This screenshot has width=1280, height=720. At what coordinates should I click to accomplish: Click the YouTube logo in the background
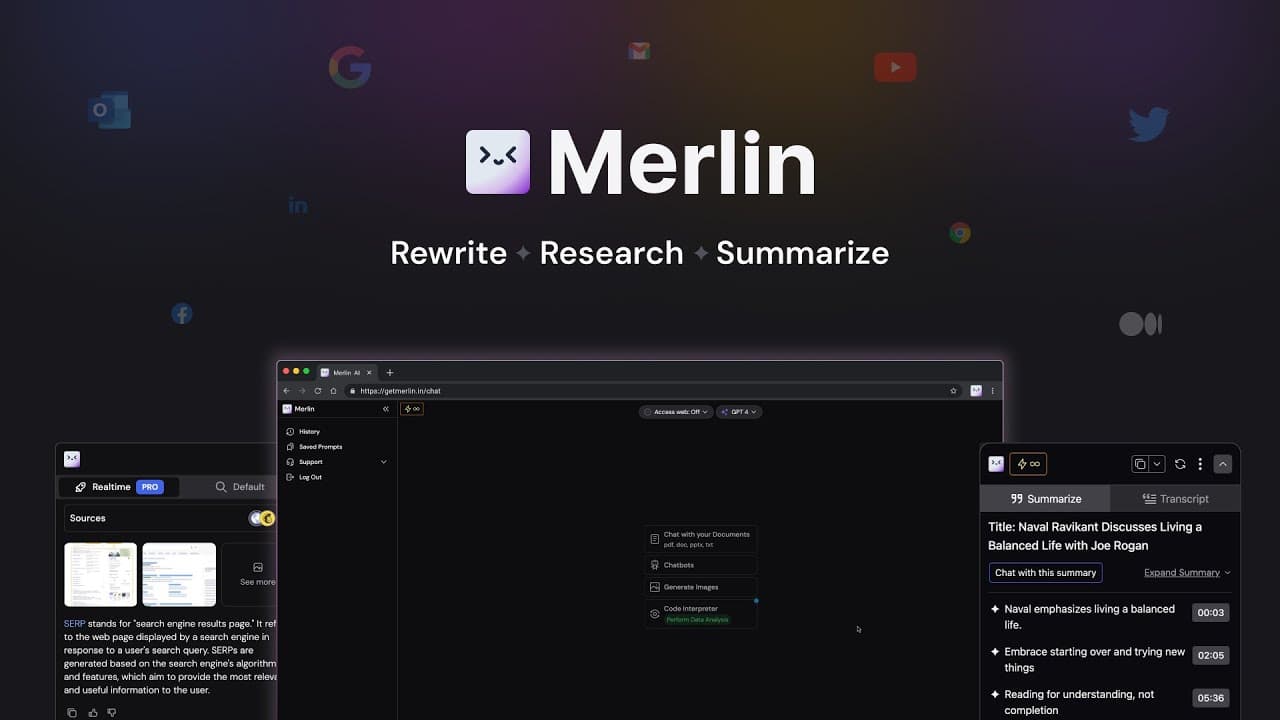pyautogui.click(x=895, y=67)
